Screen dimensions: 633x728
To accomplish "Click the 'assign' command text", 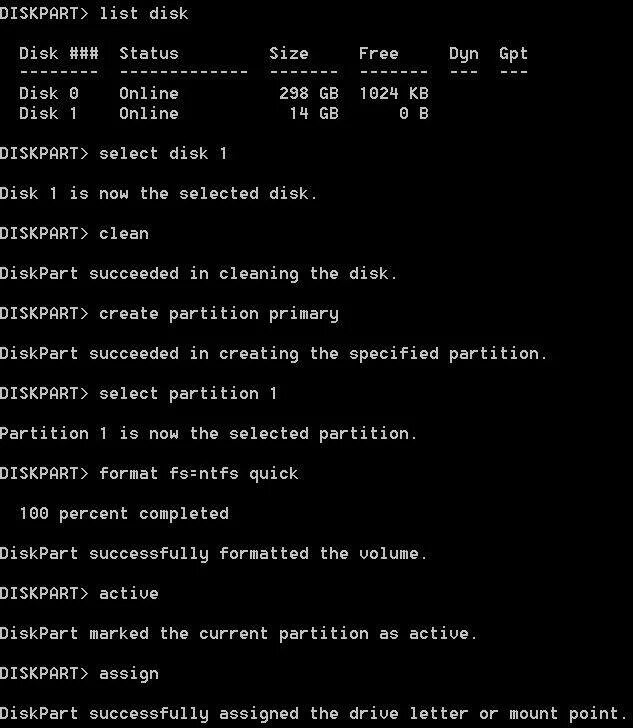I will click(129, 674).
